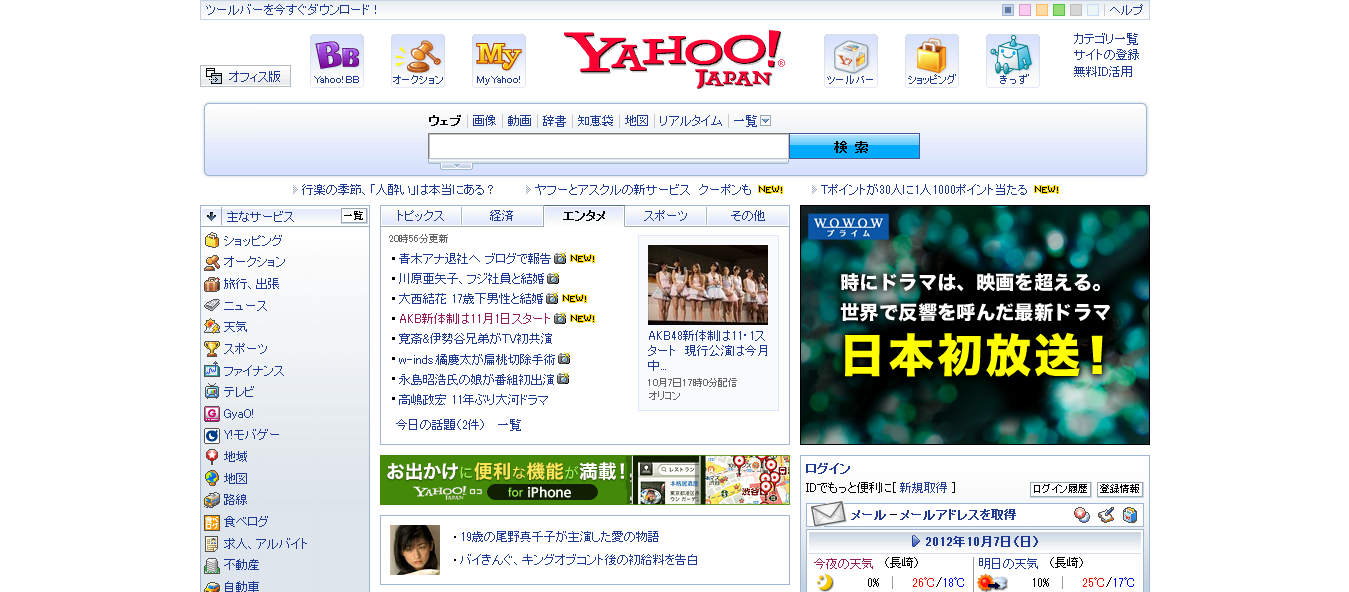Image resolution: width=1349 pixels, height=592 pixels.
Task: Click the Y!モバゲー sidebar icon
Action: coord(212,435)
